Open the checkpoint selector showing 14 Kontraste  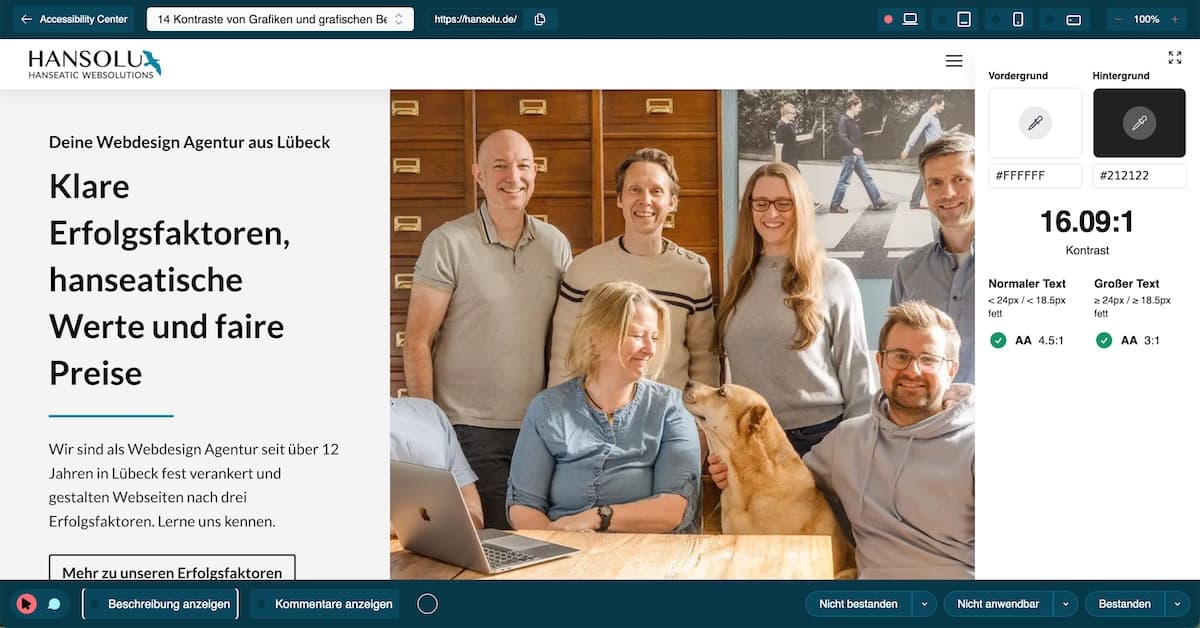coord(280,18)
